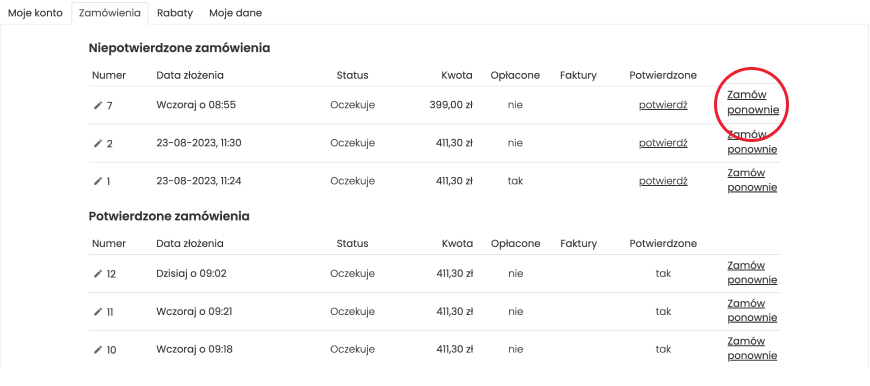Select the Zamówienia tab
870x386 pixels.
click(x=110, y=13)
